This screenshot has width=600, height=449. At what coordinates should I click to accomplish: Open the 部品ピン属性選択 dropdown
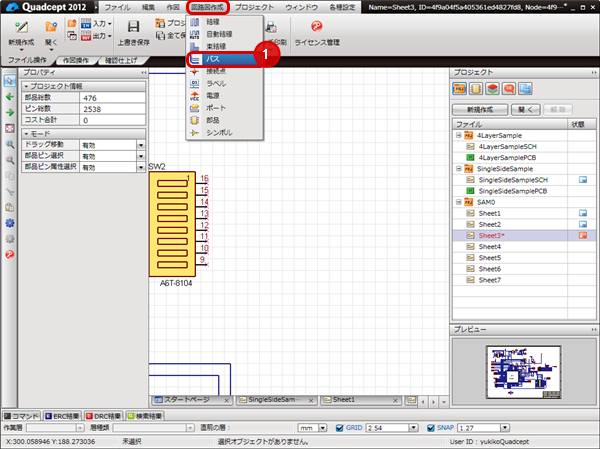[x=141, y=167]
